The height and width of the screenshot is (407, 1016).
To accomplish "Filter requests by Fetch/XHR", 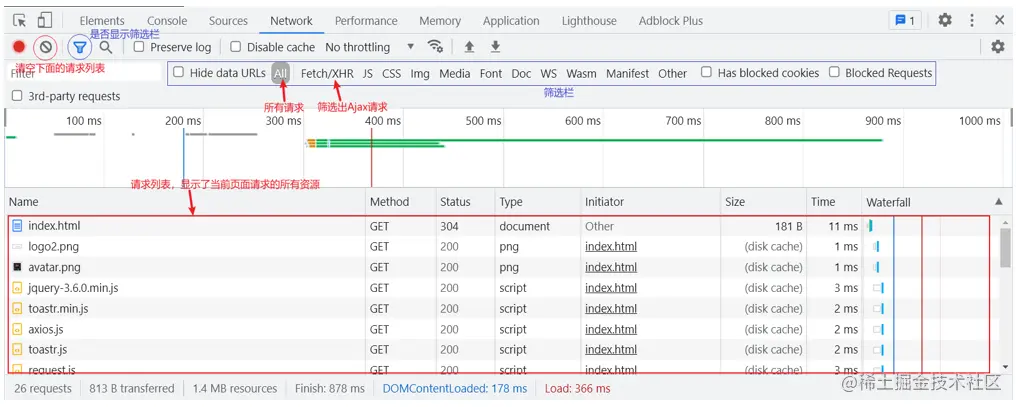I will pyautogui.click(x=327, y=73).
